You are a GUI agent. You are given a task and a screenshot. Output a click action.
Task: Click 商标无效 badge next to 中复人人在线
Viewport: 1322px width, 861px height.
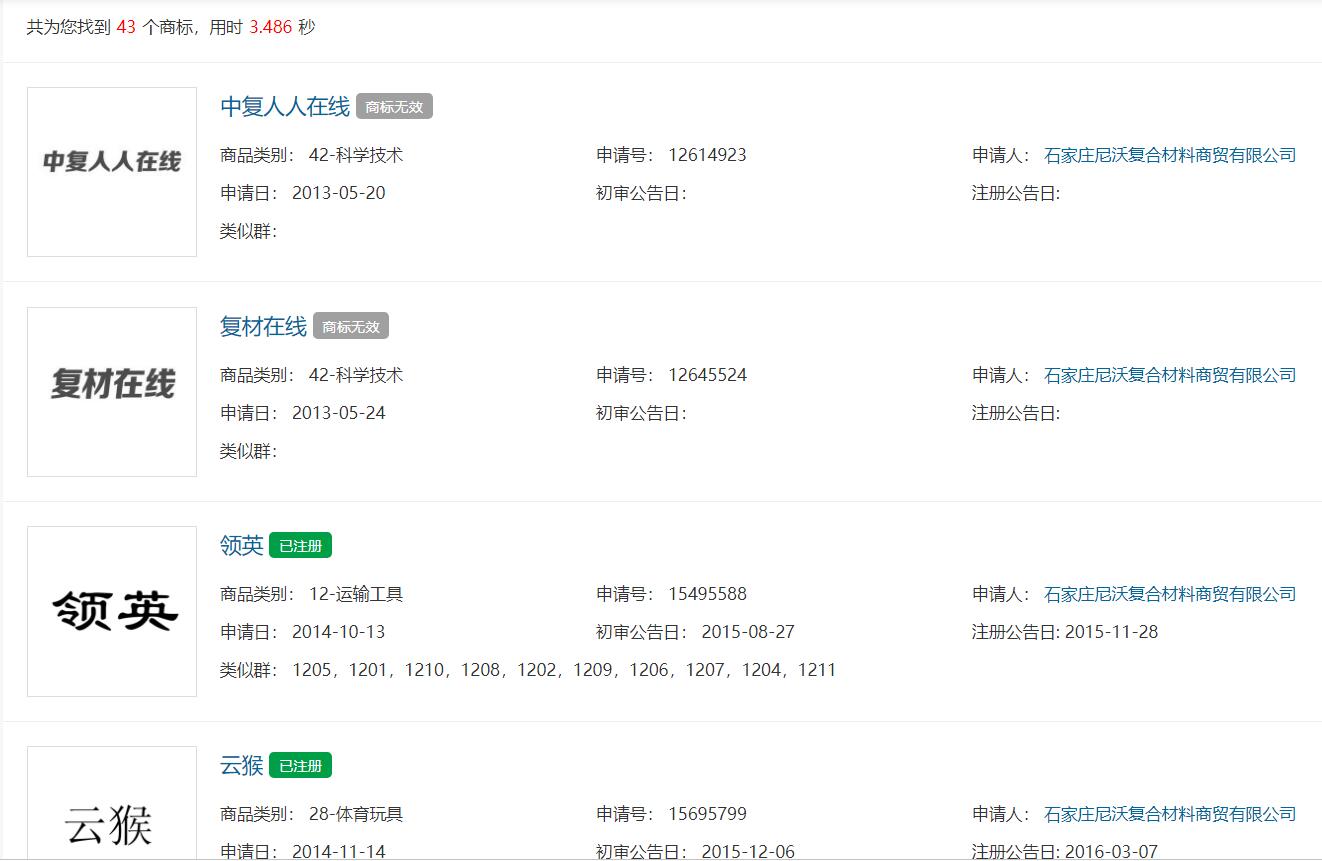394,107
